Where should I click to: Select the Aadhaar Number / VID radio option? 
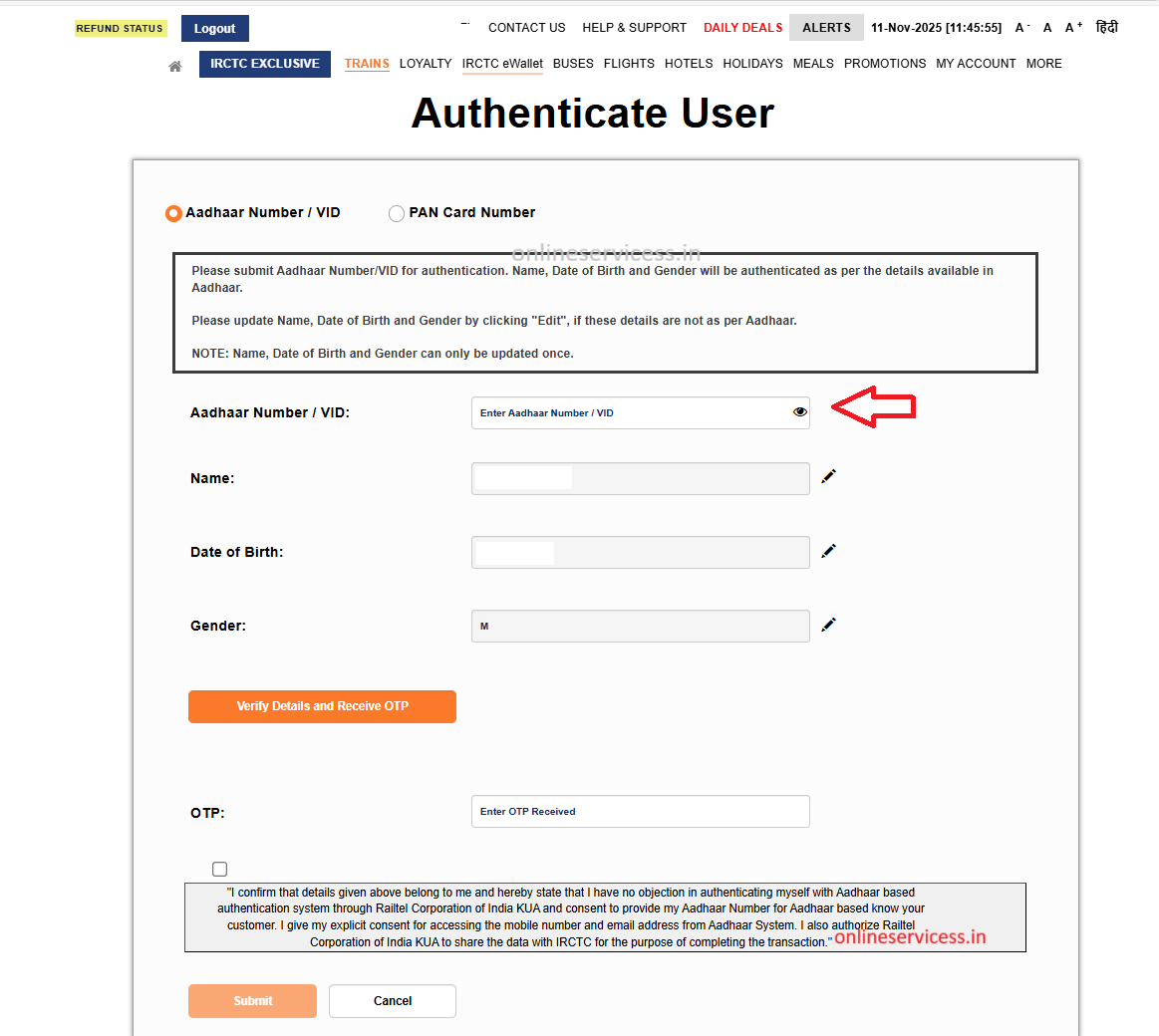[172, 212]
